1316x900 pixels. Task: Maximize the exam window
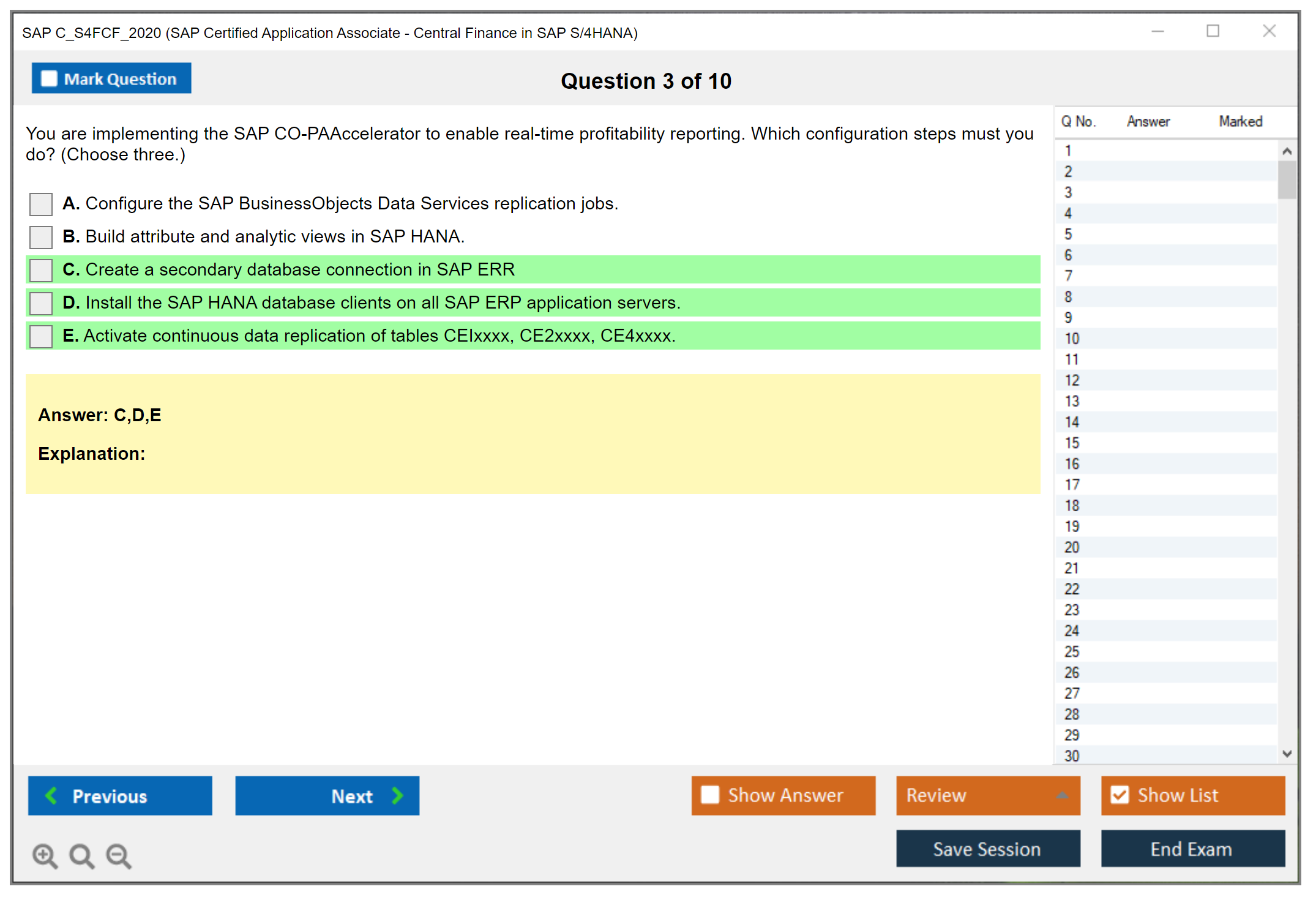click(1213, 31)
